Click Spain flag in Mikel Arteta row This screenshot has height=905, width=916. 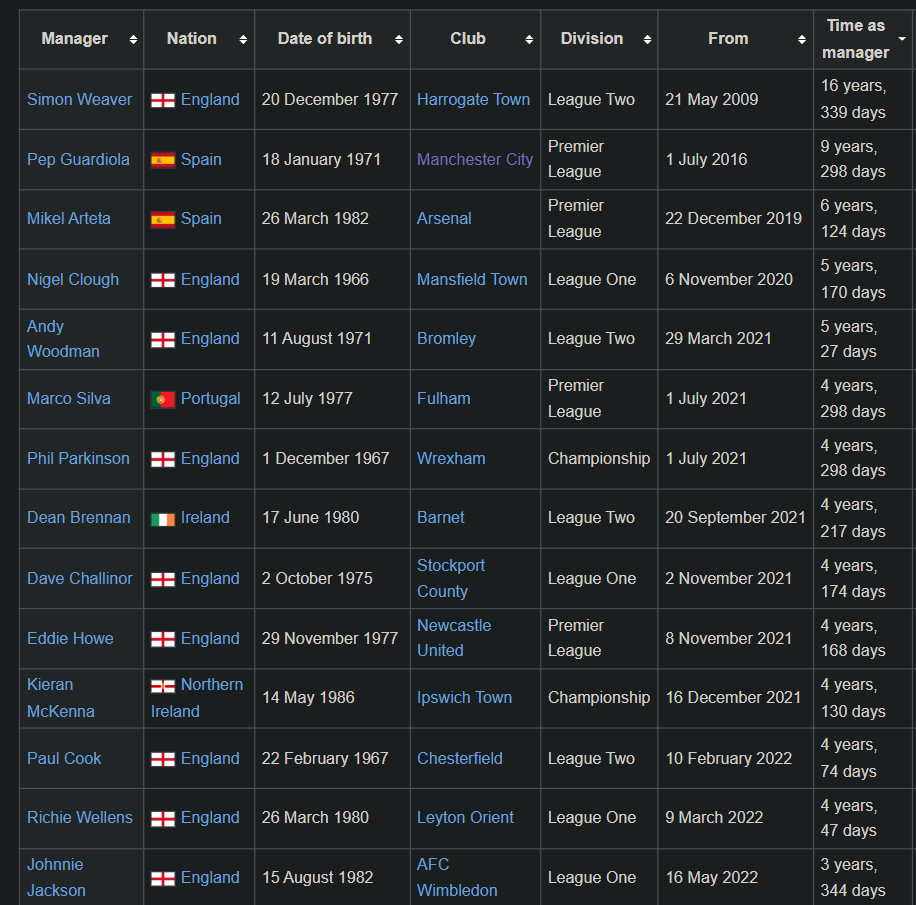(x=163, y=220)
